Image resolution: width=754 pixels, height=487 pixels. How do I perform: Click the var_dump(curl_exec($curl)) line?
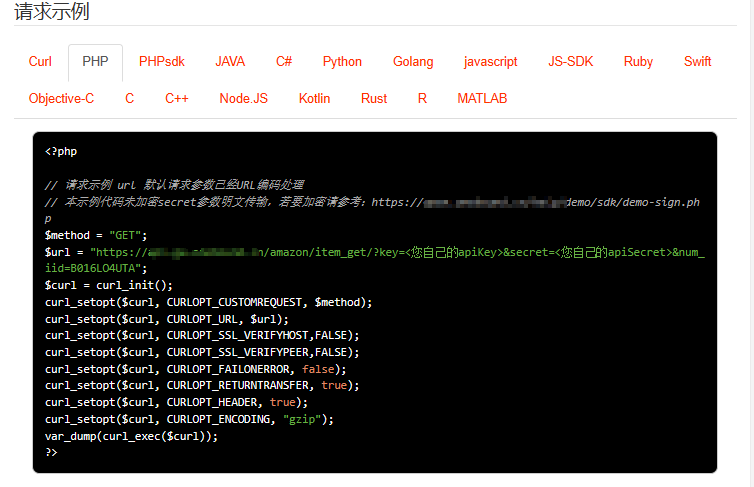[131, 436]
